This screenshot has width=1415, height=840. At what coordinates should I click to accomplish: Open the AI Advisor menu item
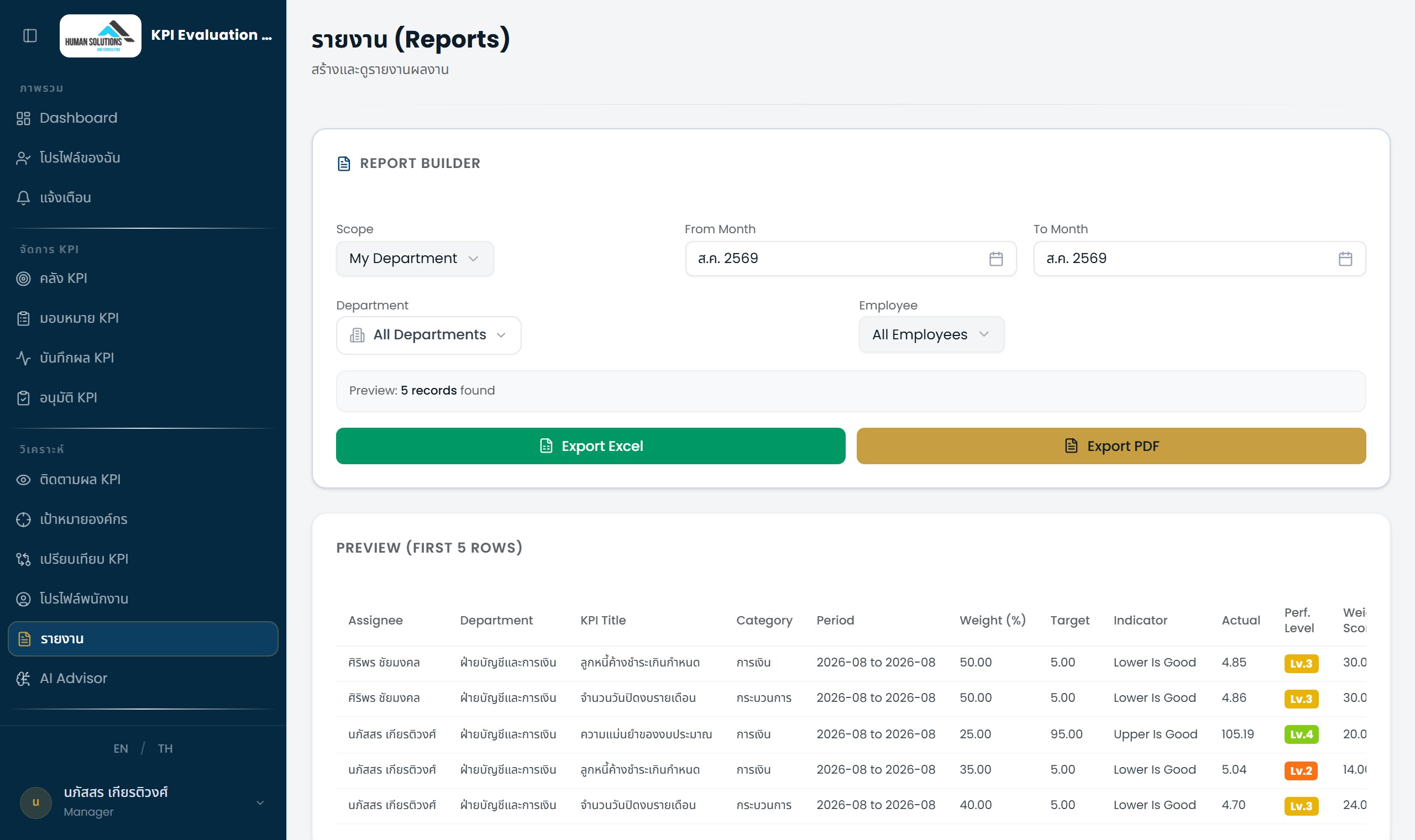(143, 678)
